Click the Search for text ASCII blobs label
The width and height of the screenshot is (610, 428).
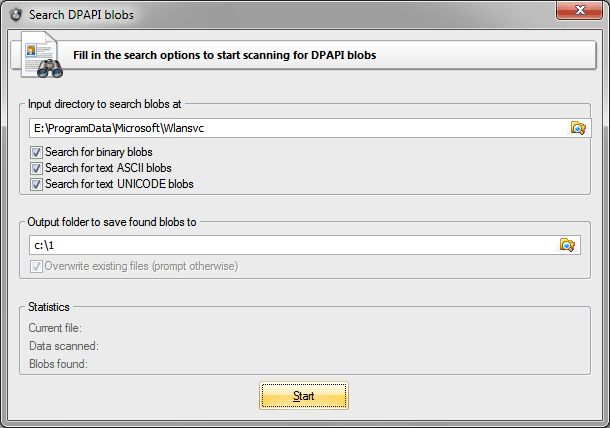[x=108, y=168]
